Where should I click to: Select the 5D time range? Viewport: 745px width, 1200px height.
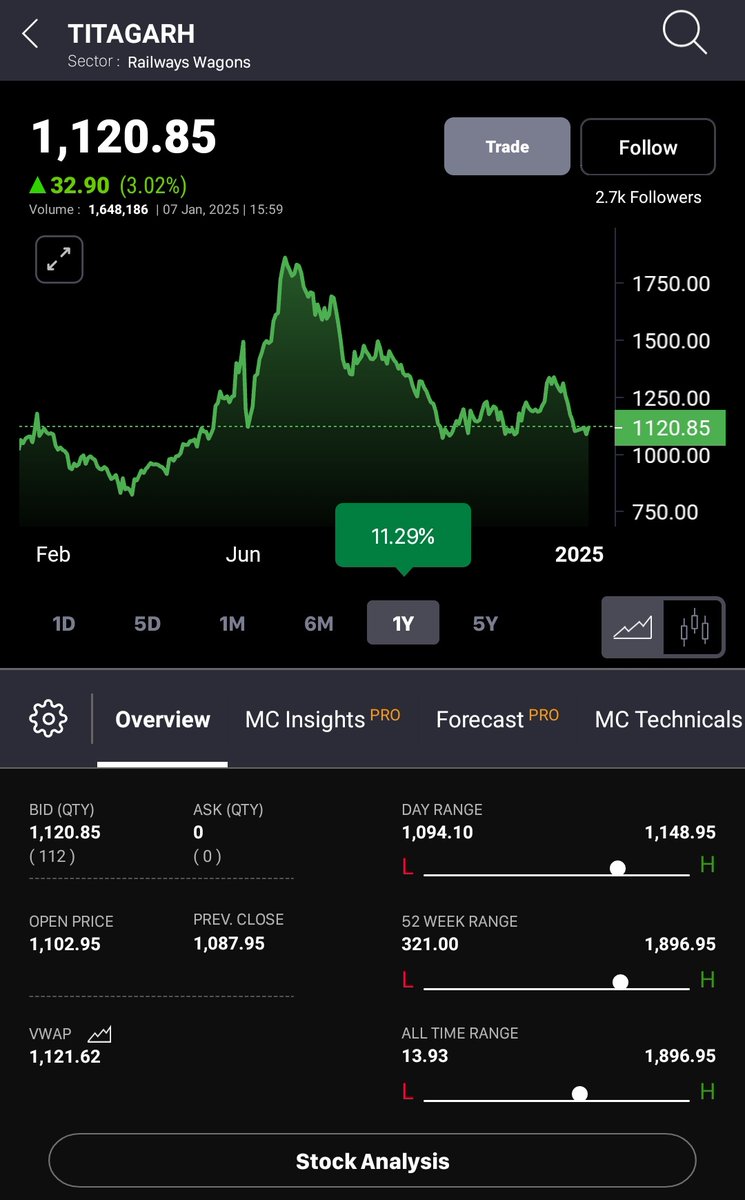click(147, 624)
